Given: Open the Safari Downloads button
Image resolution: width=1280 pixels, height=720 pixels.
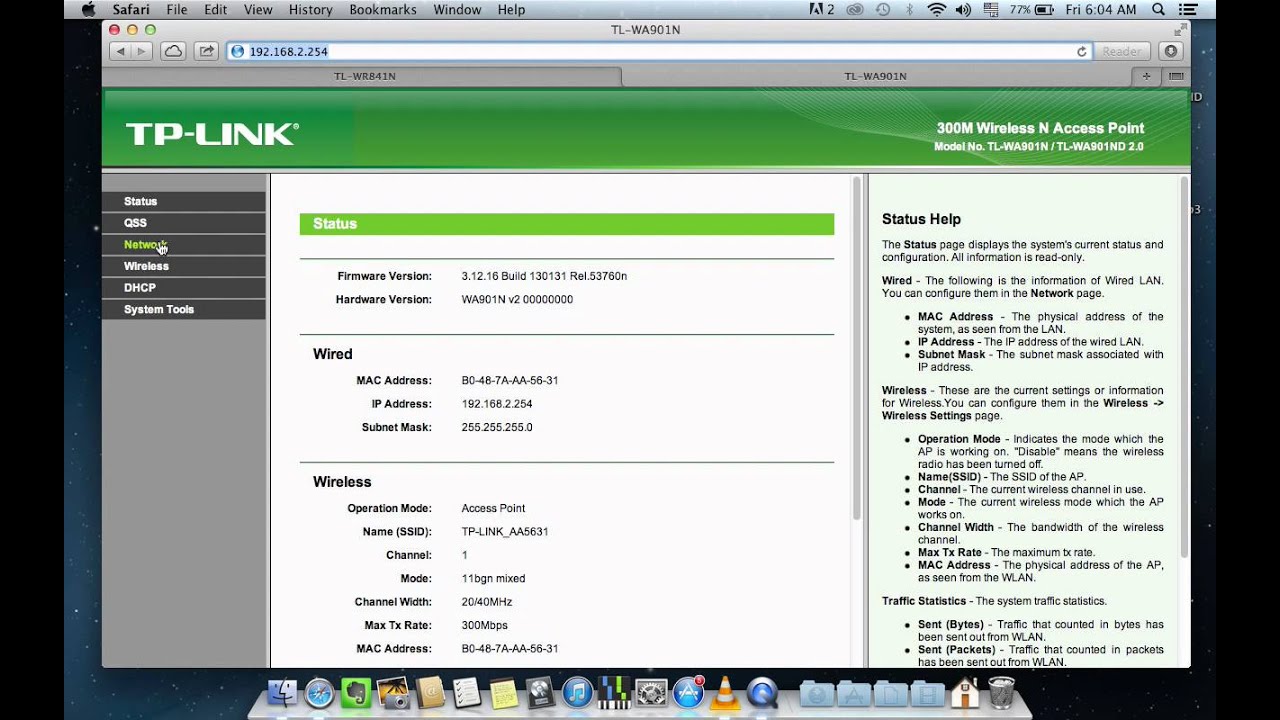Looking at the screenshot, I should coord(1171,51).
